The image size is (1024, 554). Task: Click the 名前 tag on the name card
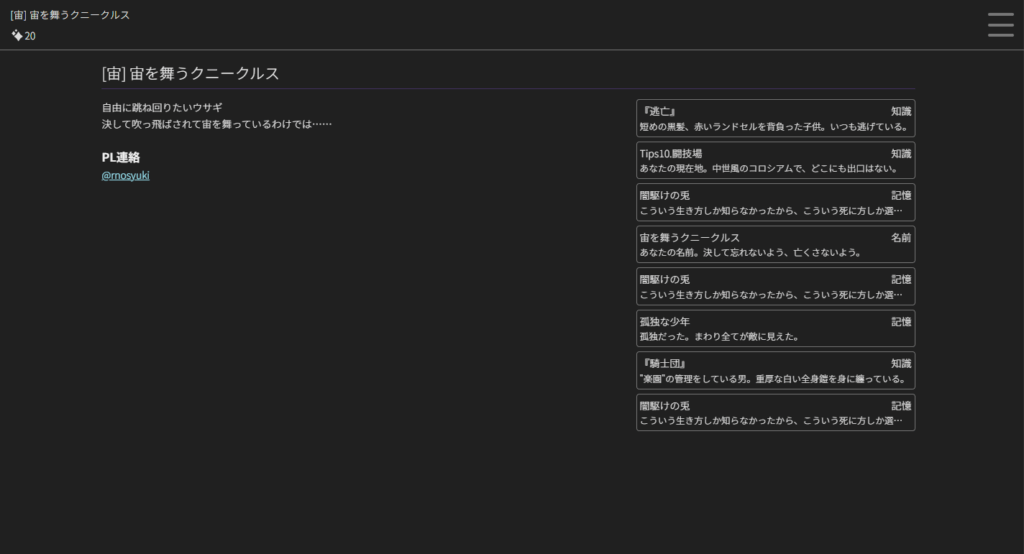(x=901, y=238)
